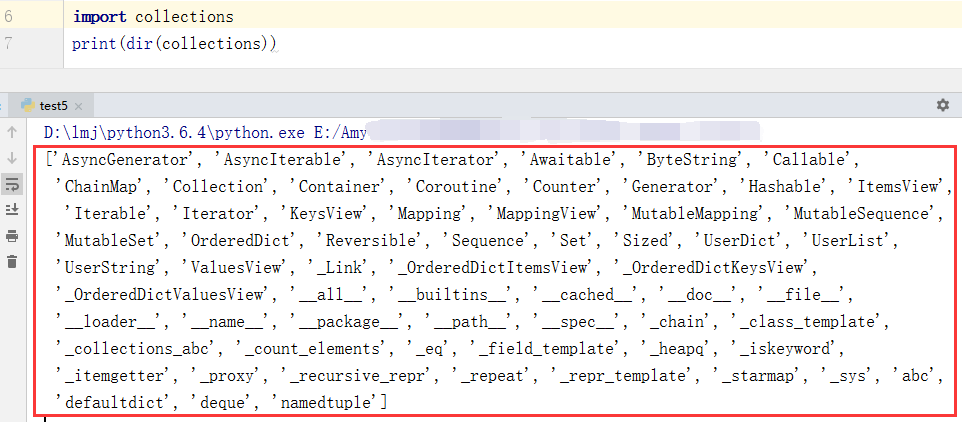This screenshot has height=422, width=962.
Task: Click the rerun up-arrow icon in run panel
Action: point(12,132)
